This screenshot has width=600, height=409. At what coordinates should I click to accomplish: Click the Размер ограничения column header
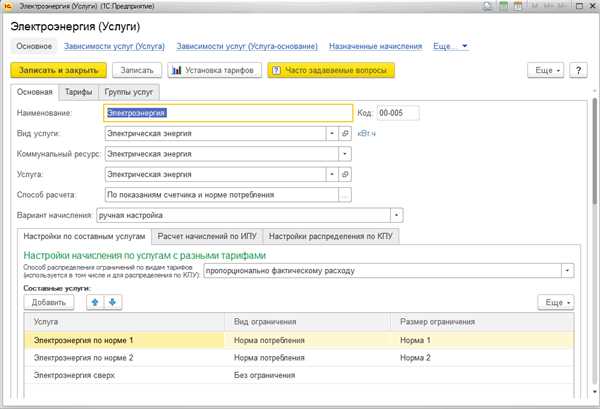click(x=482, y=322)
